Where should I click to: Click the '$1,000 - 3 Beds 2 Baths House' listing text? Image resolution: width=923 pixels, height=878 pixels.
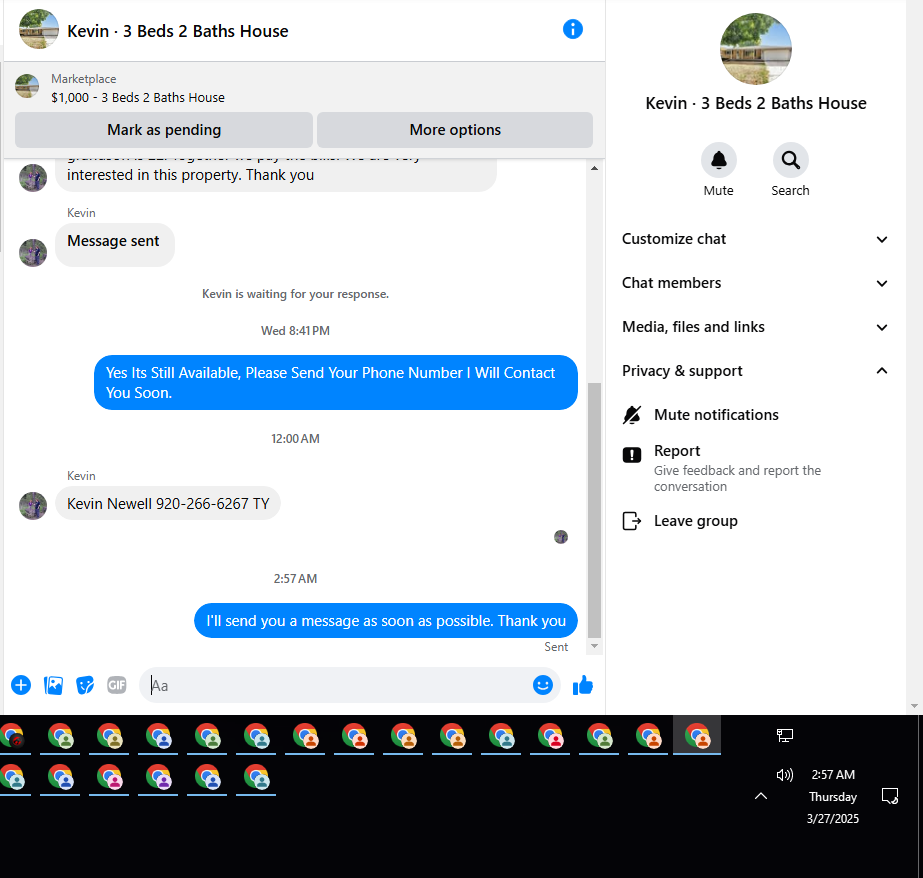point(138,98)
